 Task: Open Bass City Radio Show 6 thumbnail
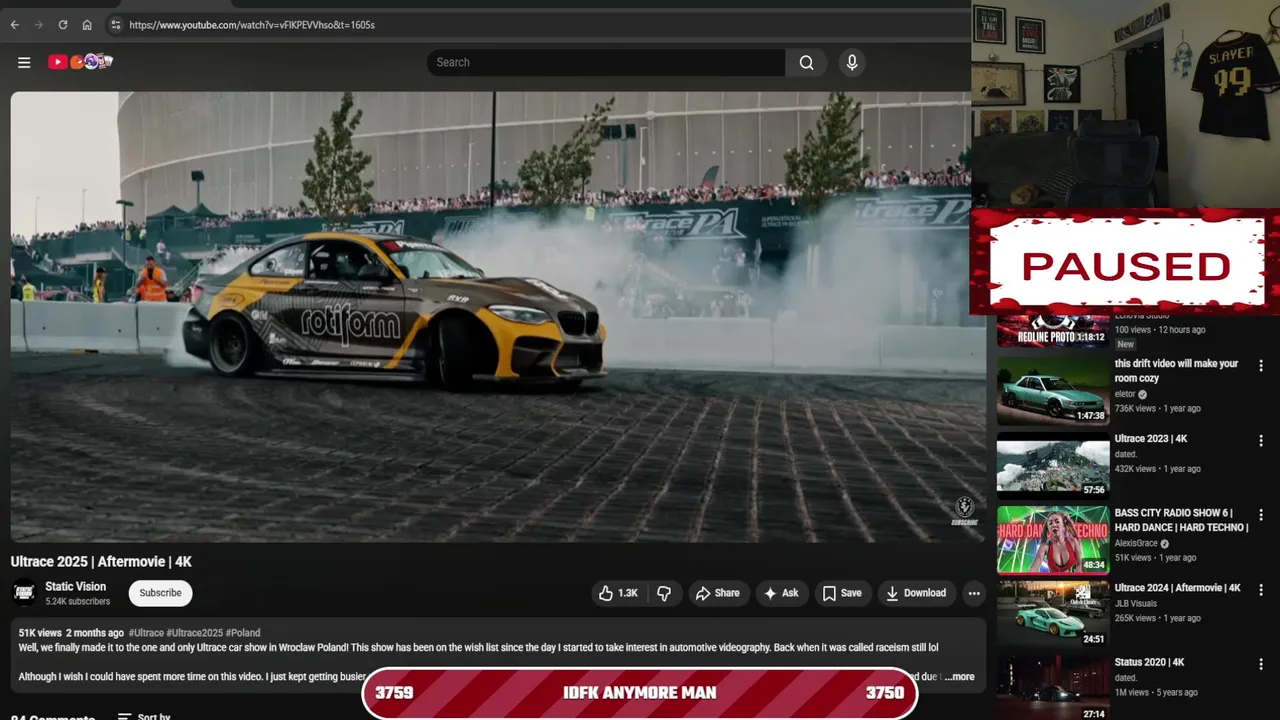pyautogui.click(x=1053, y=540)
